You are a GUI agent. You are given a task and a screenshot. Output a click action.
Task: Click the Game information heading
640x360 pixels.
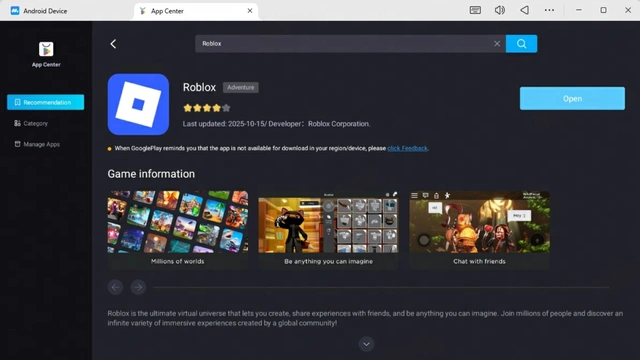tap(151, 174)
